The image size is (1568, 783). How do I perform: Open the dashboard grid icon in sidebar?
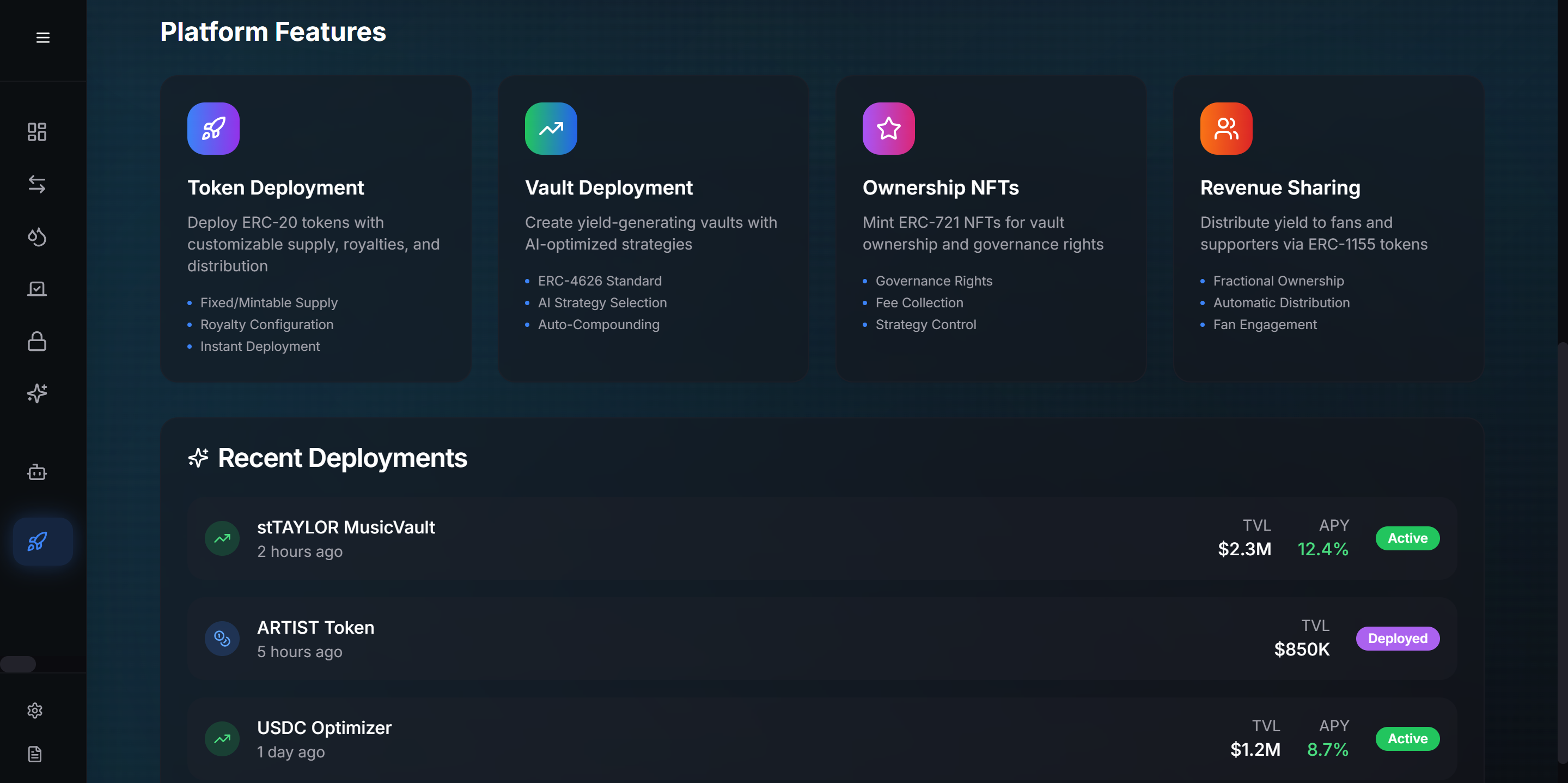point(36,131)
